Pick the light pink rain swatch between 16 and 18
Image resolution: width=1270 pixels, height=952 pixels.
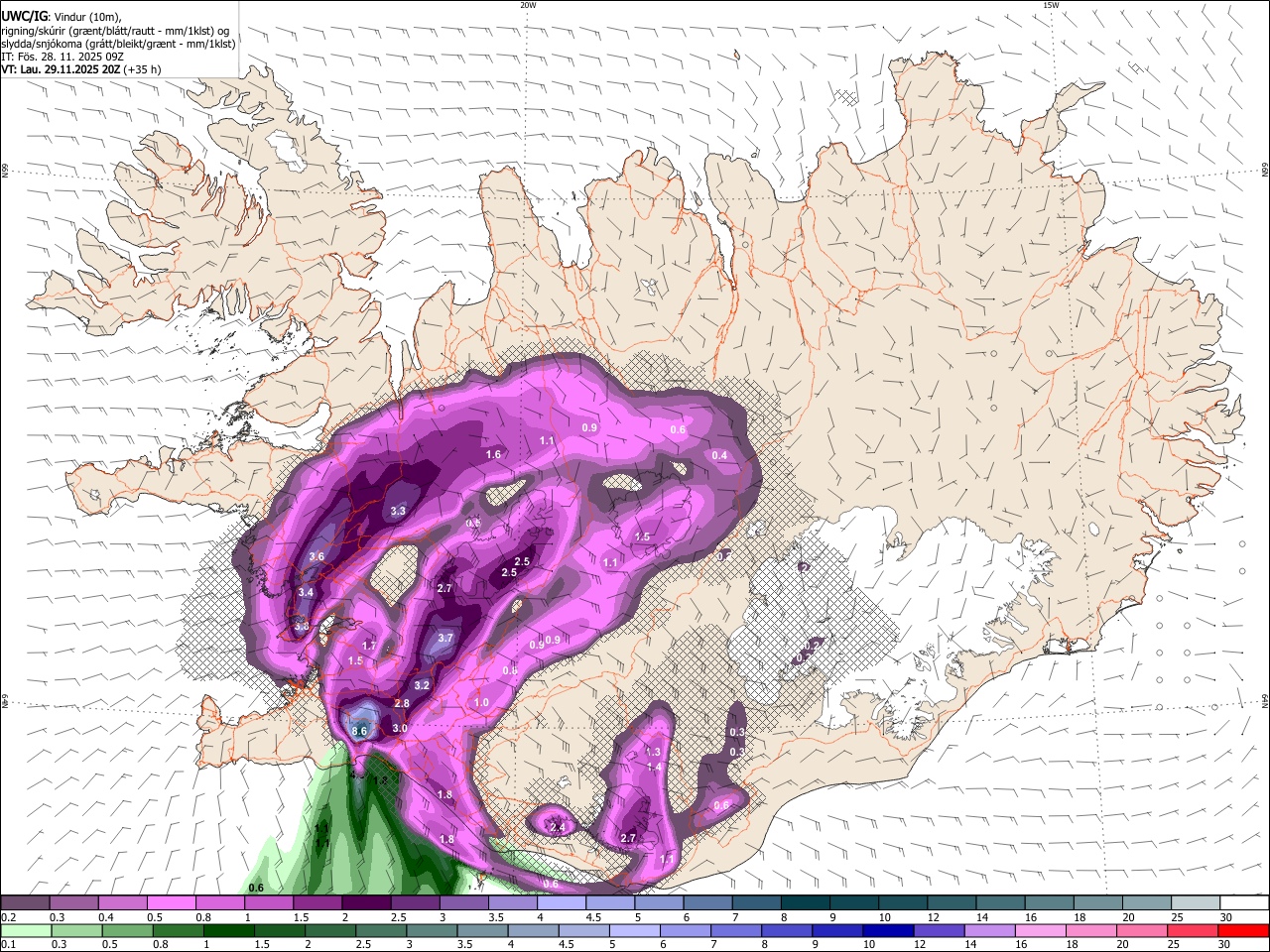point(1041,930)
